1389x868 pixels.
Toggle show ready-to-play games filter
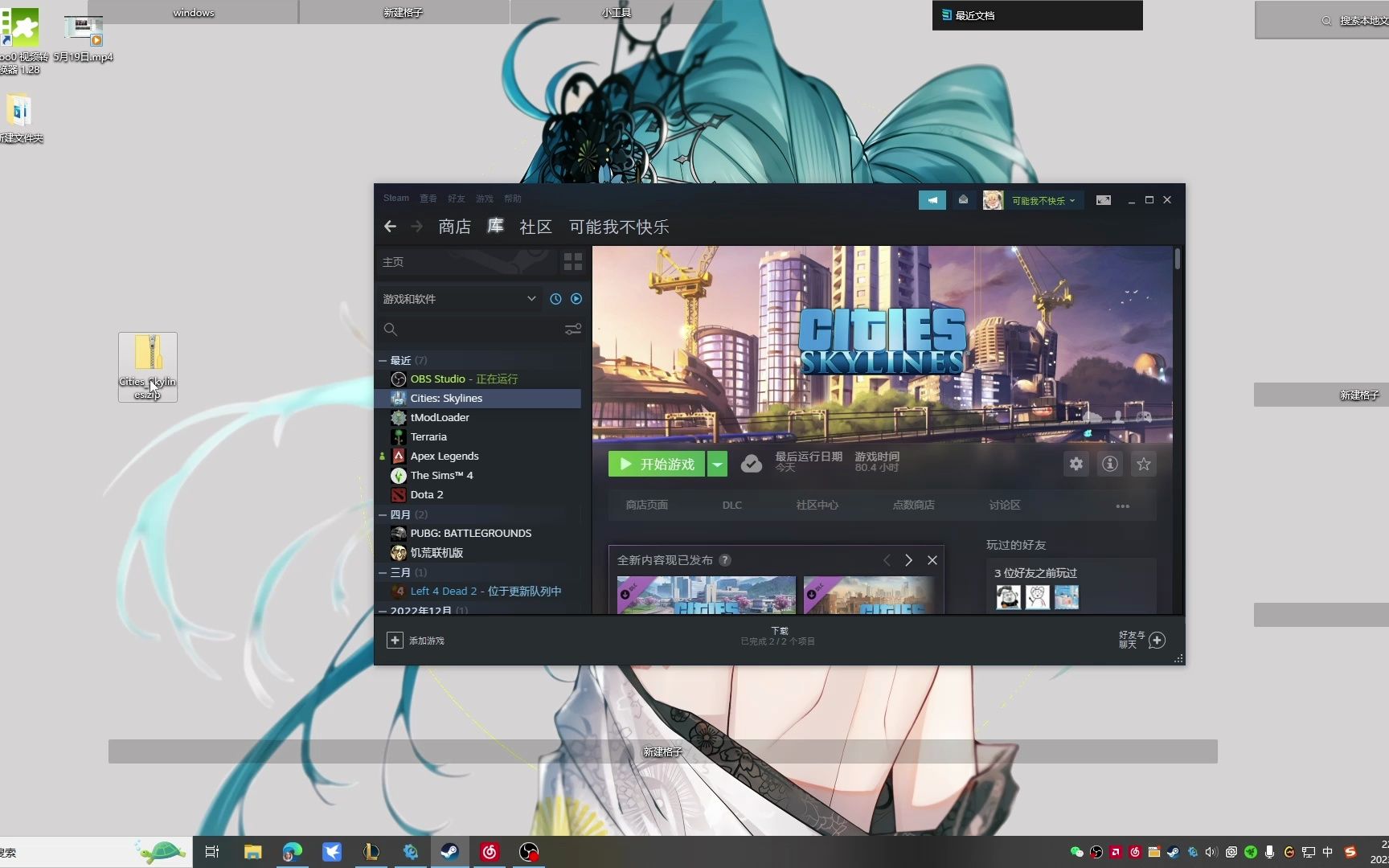tap(576, 299)
